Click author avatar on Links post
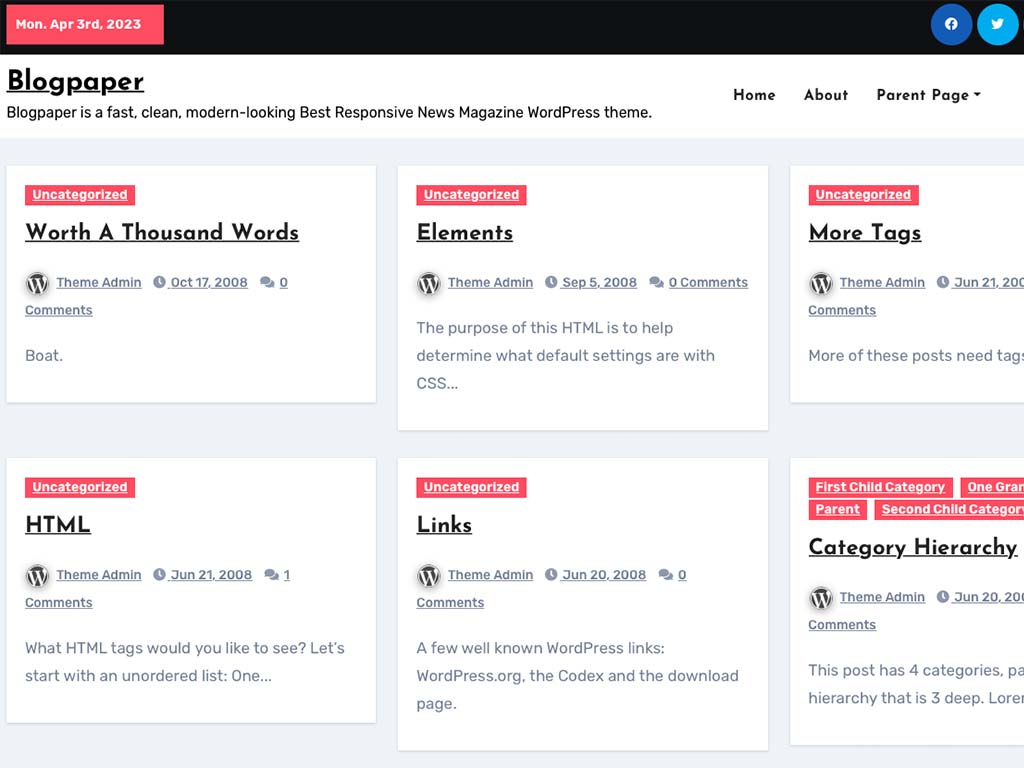 click(429, 575)
